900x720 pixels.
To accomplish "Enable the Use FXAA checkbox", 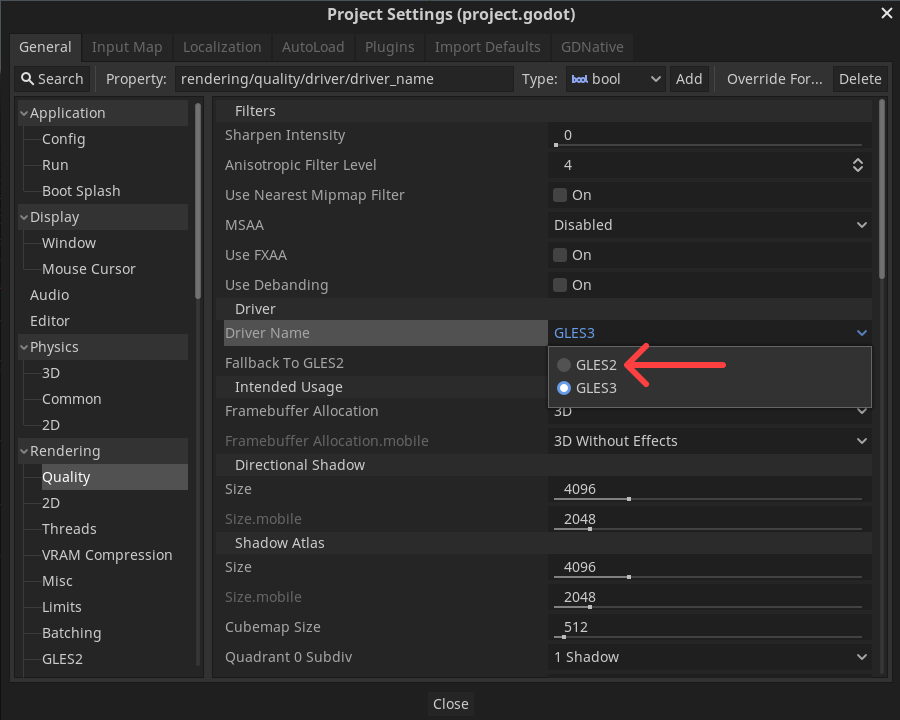I will (560, 255).
